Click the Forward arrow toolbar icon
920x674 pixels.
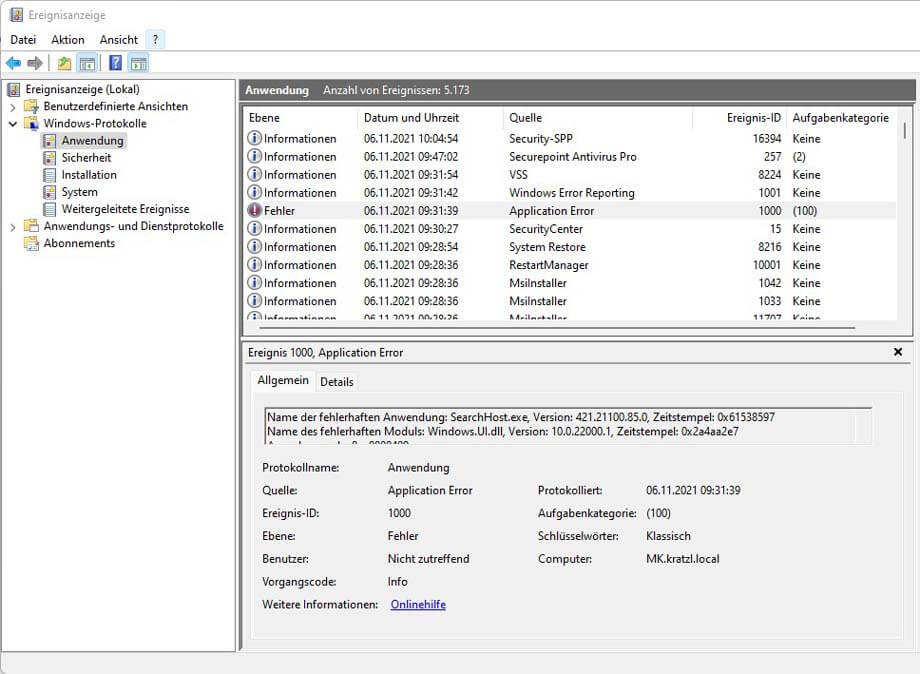click(x=35, y=63)
